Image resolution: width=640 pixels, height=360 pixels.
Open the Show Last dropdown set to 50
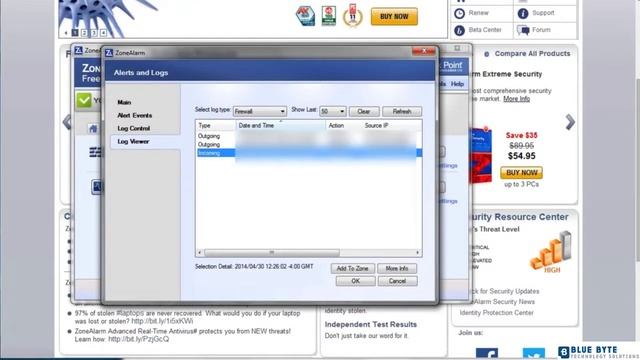click(333, 111)
